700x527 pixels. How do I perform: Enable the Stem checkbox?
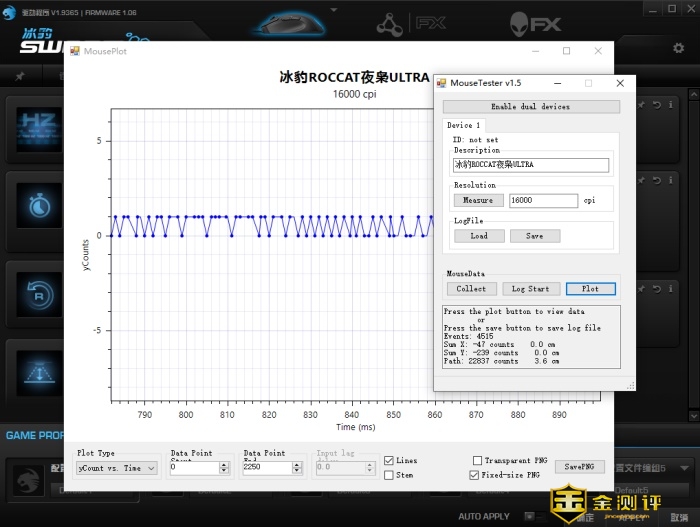(389, 475)
